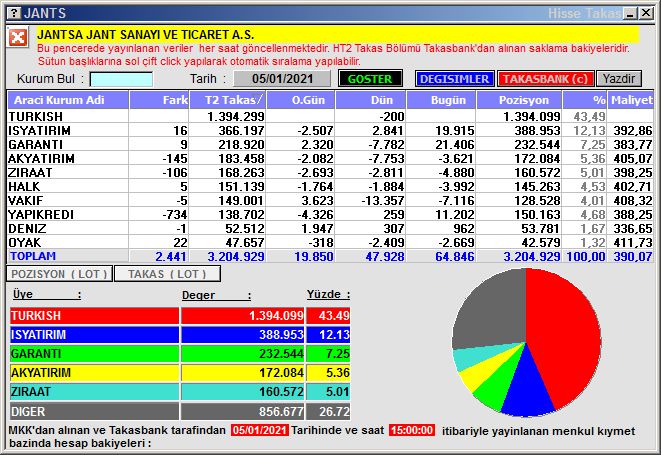Image resolution: width=661 pixels, height=455 pixels.
Task: Select the ISYATIRIM row name cell
Action: (68, 130)
